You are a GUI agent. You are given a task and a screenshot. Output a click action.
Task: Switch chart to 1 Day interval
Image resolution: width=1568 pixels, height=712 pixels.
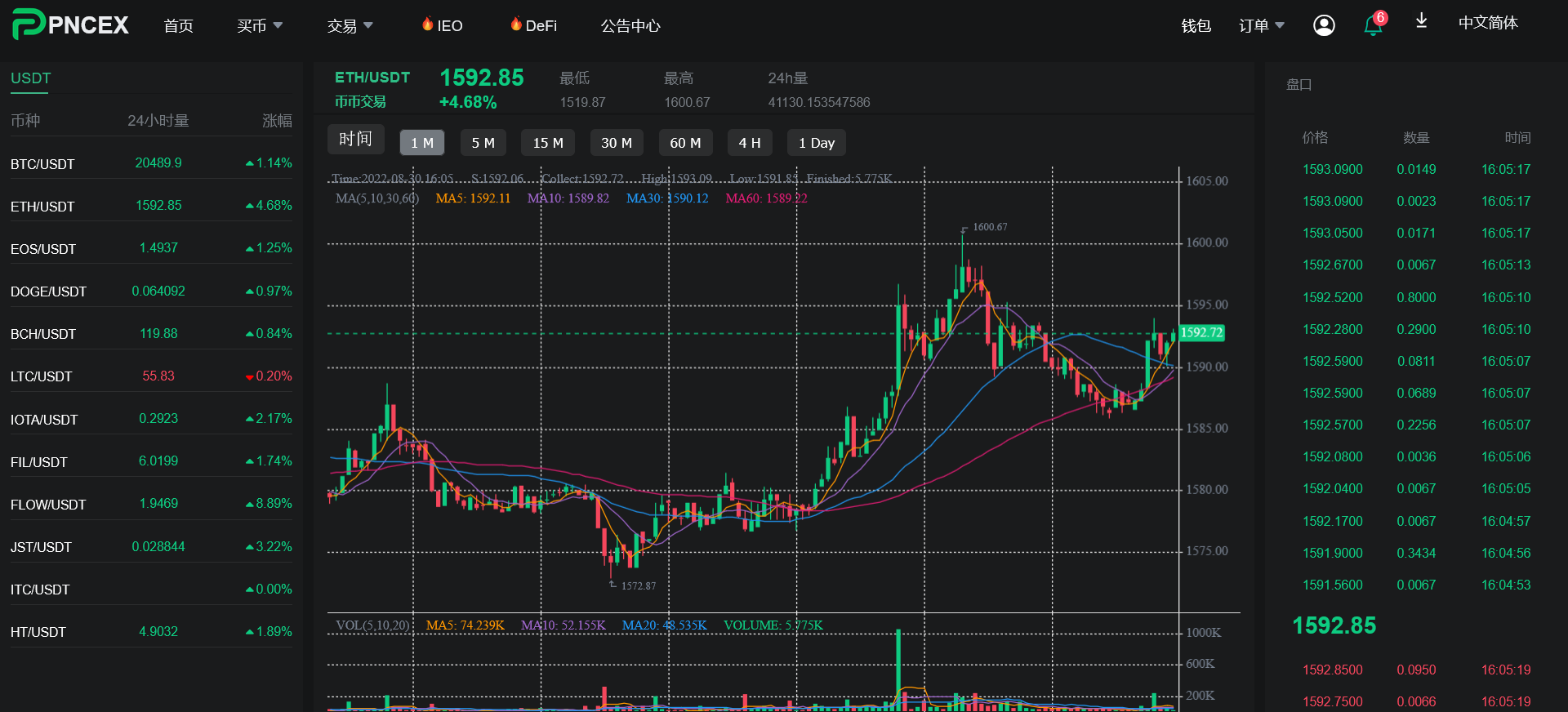[816, 143]
